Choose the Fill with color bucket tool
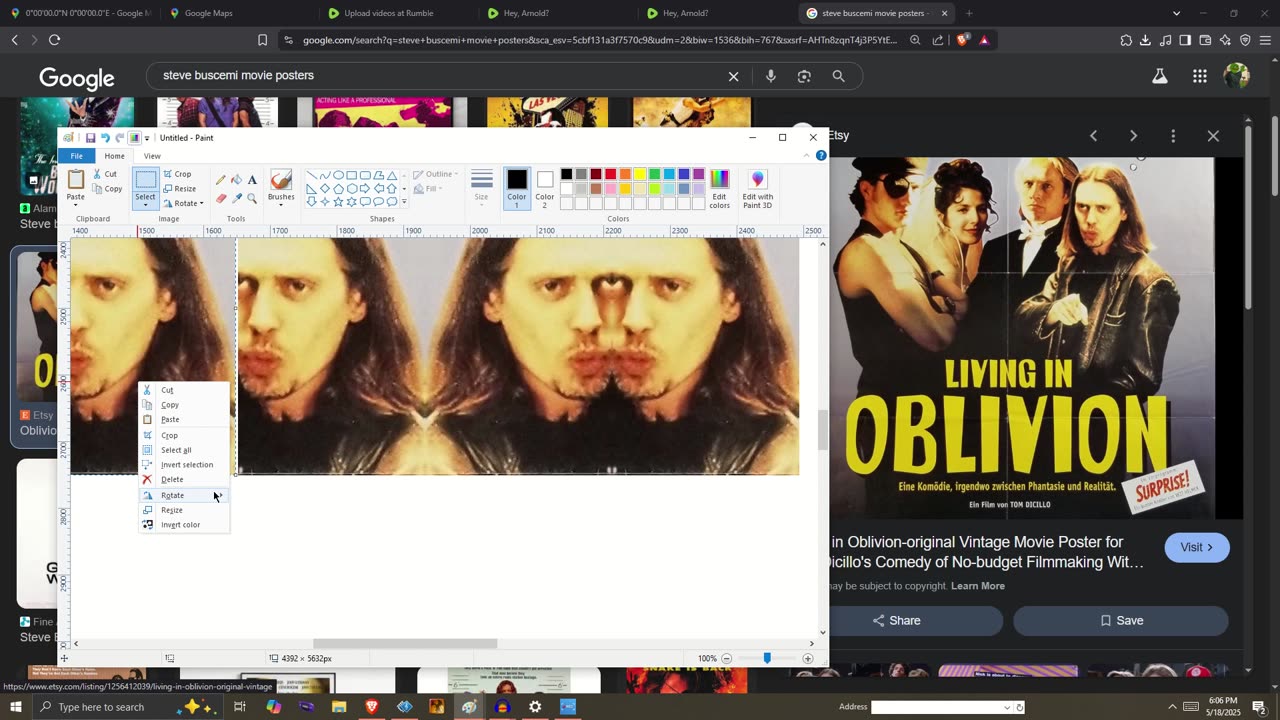This screenshot has width=1280, height=720. (236, 180)
